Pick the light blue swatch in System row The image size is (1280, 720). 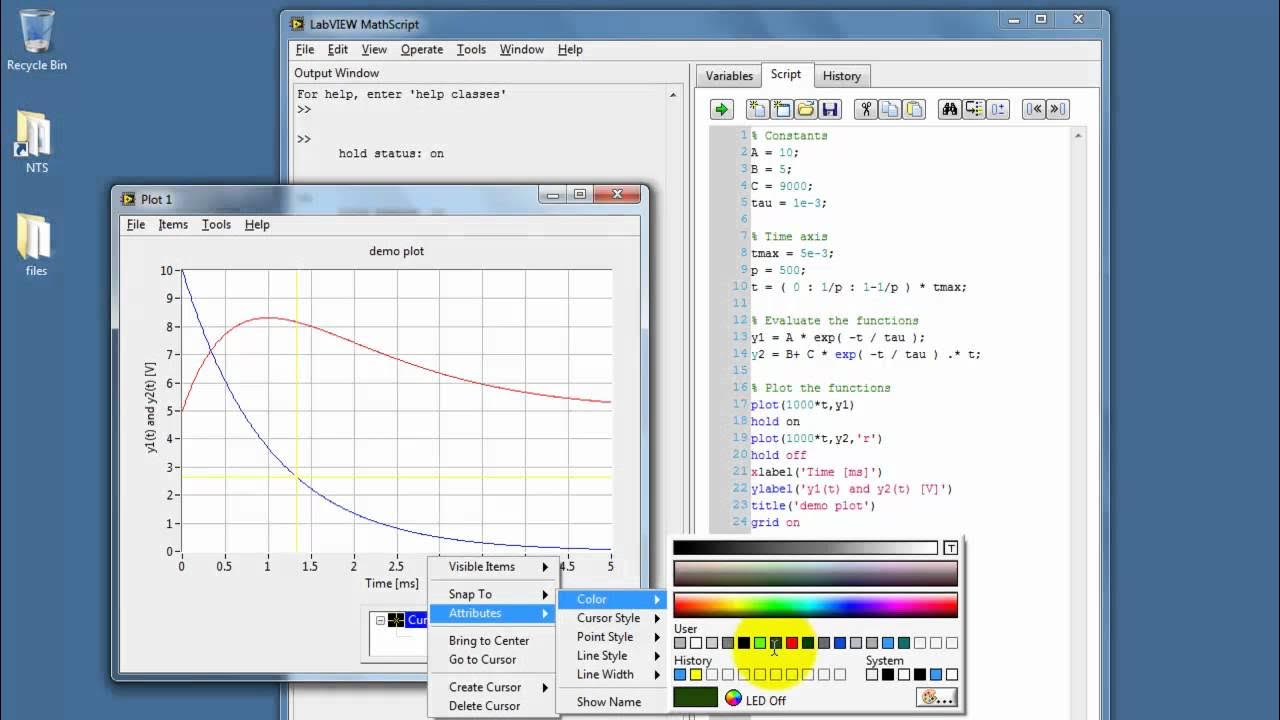936,675
